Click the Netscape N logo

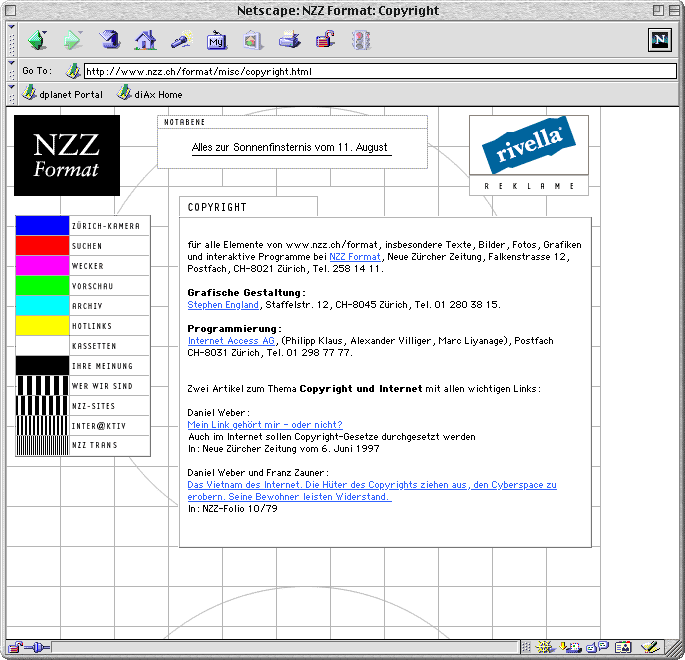660,40
